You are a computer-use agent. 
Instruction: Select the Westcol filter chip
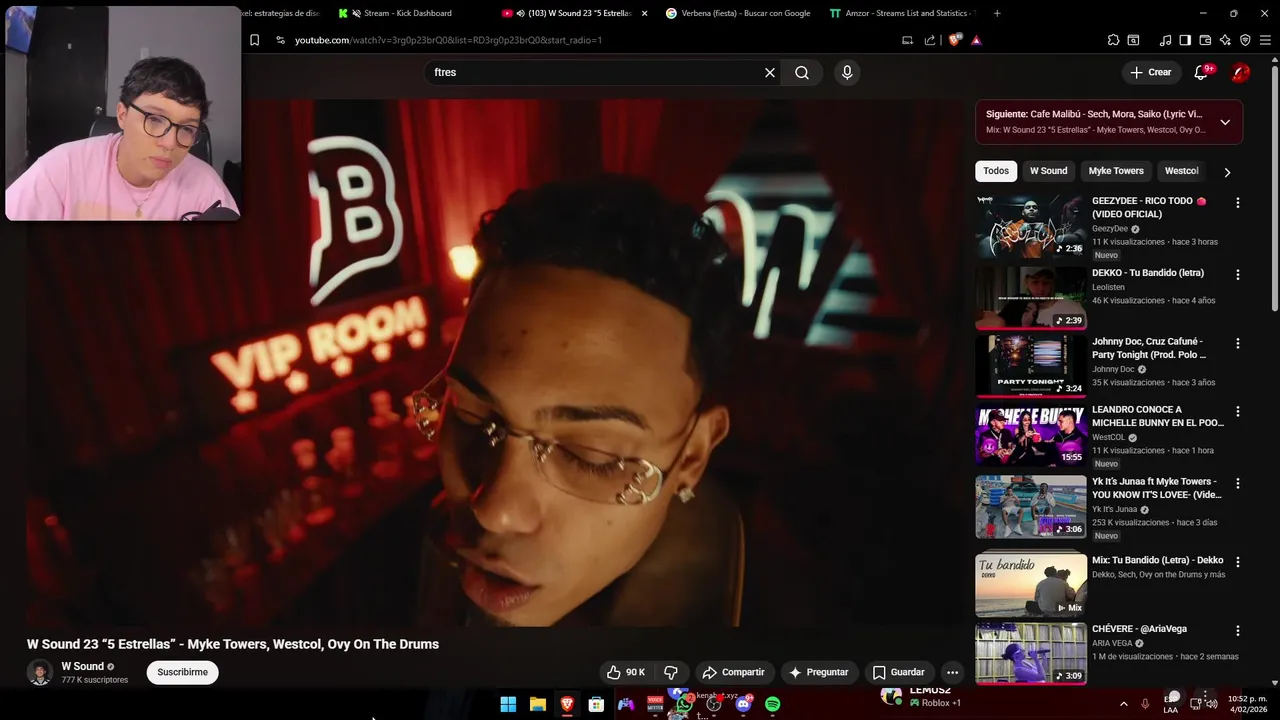(x=1181, y=171)
